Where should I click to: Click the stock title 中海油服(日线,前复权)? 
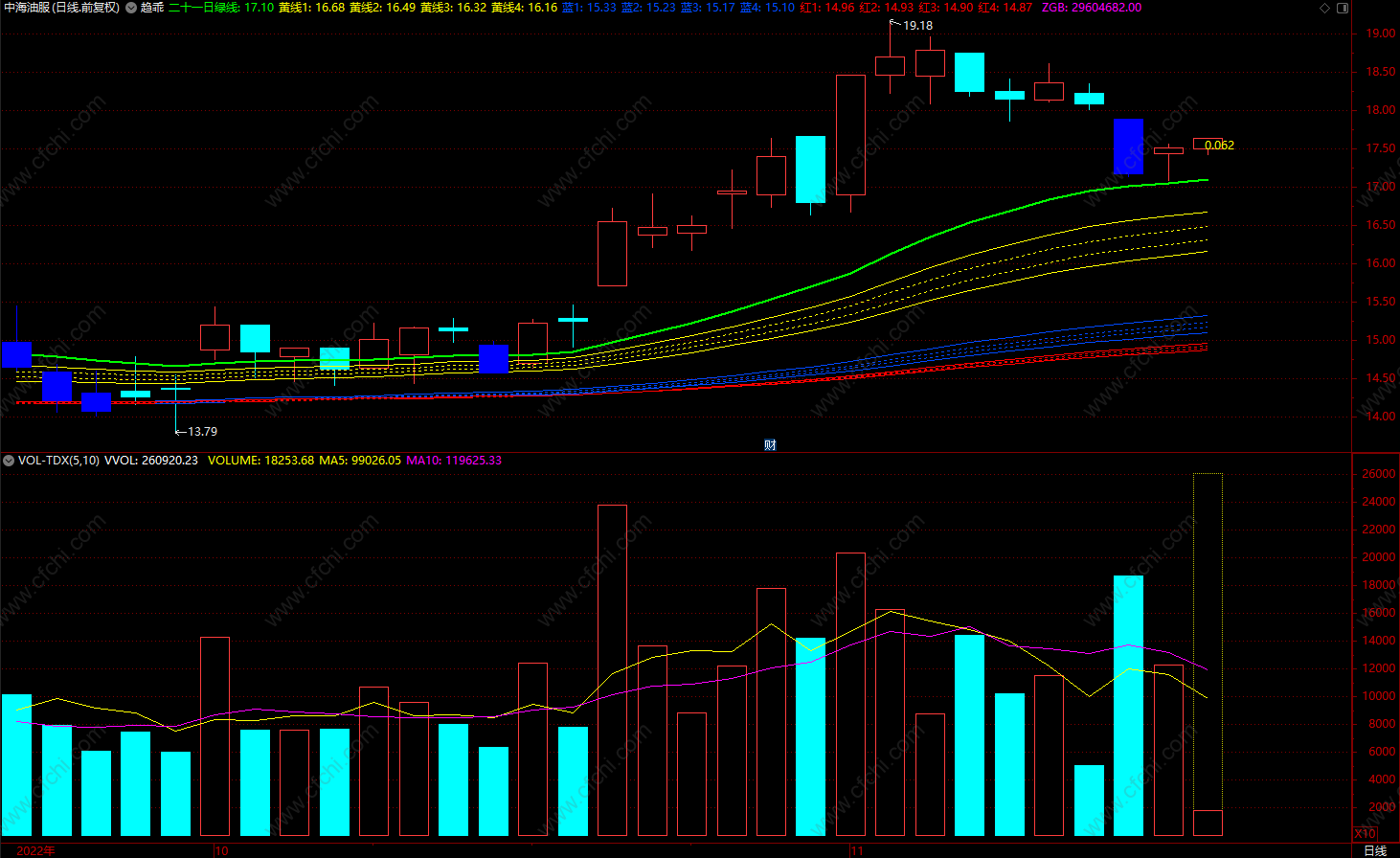(x=62, y=8)
